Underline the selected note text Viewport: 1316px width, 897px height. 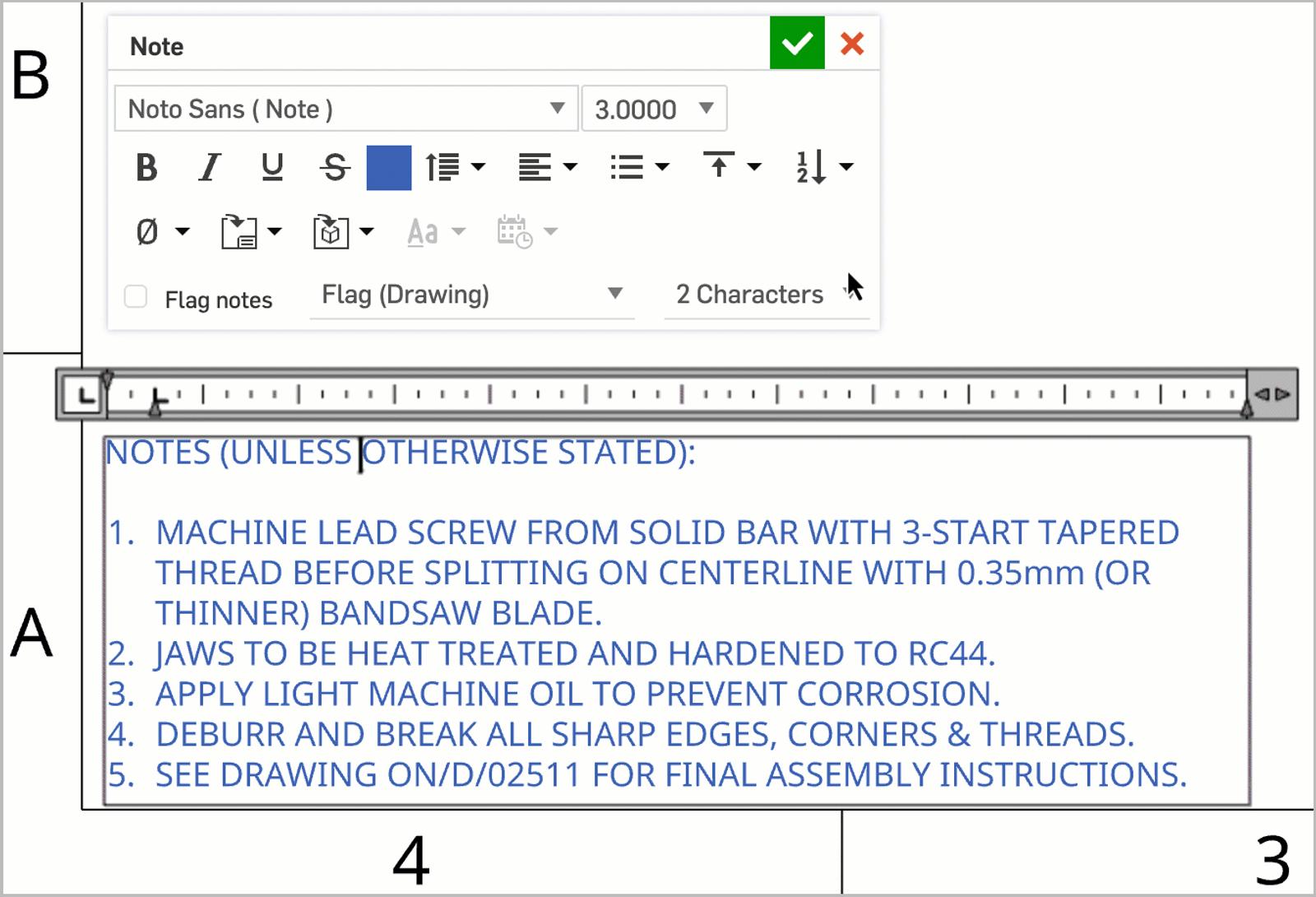tap(272, 168)
